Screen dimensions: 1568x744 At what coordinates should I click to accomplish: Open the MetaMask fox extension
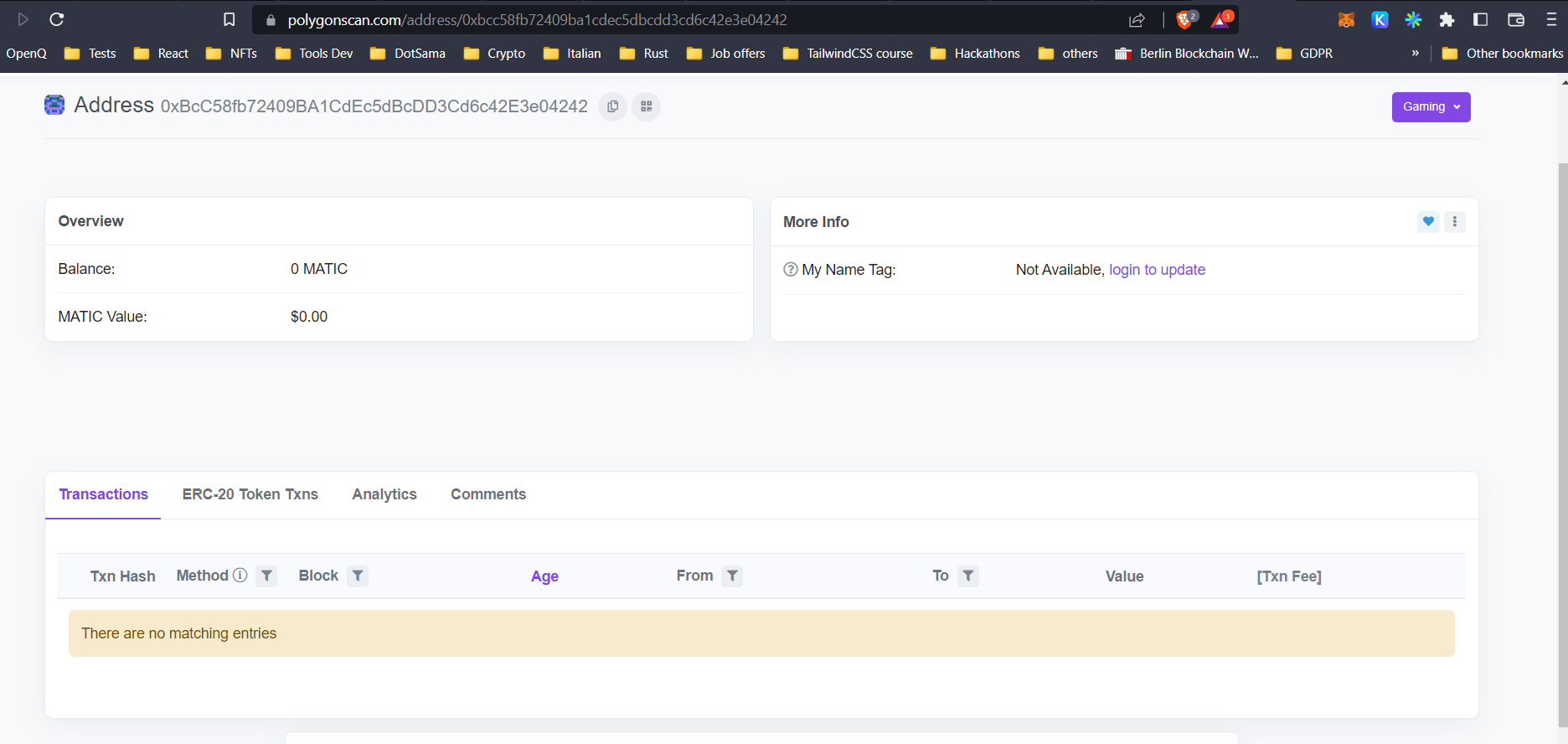point(1346,19)
